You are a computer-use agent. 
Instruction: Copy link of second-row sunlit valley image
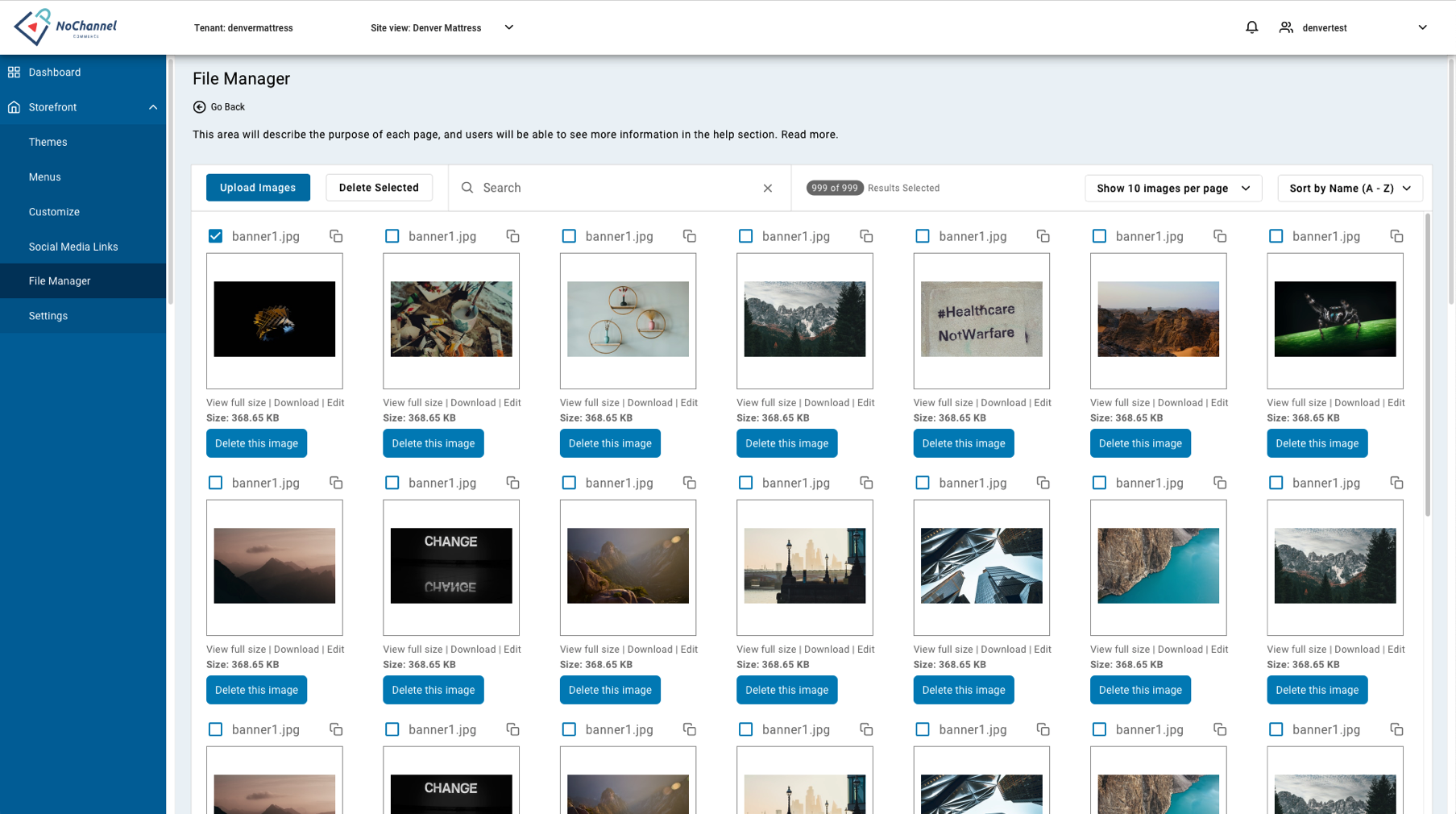pyautogui.click(x=690, y=483)
